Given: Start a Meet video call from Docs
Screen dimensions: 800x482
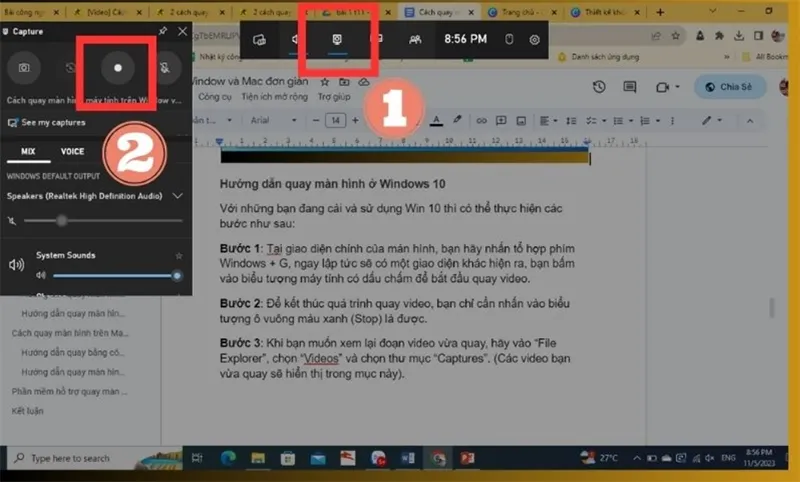Looking at the screenshot, I should 662,87.
